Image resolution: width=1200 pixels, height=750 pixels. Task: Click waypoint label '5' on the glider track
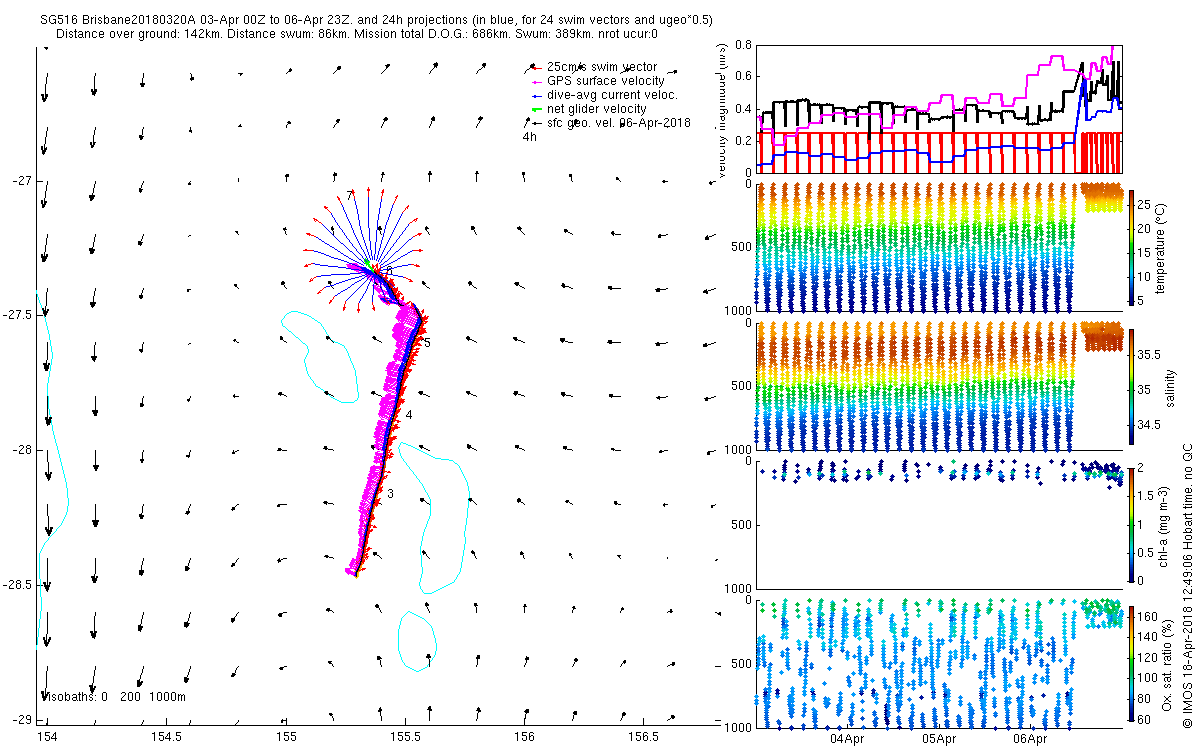pos(427,343)
